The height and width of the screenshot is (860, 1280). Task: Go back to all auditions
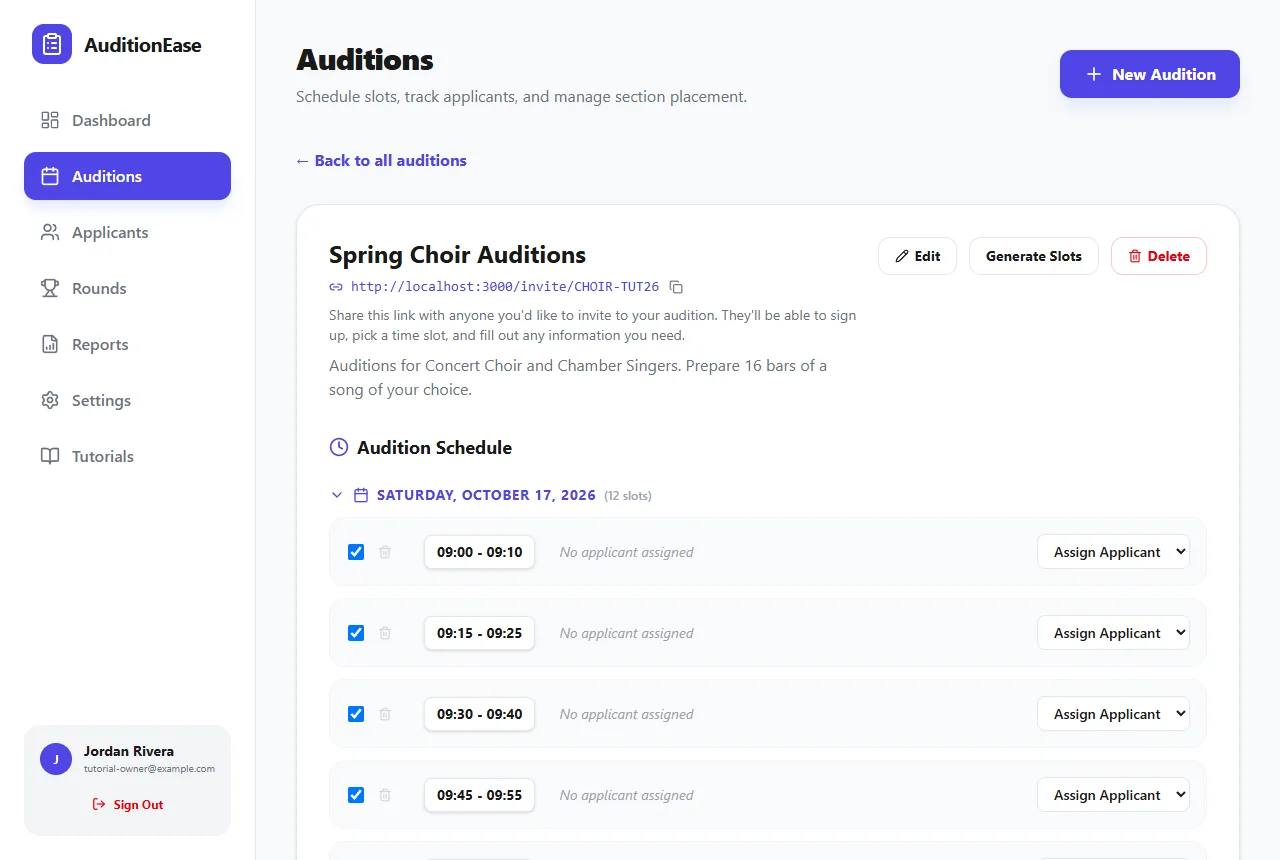[x=381, y=160]
